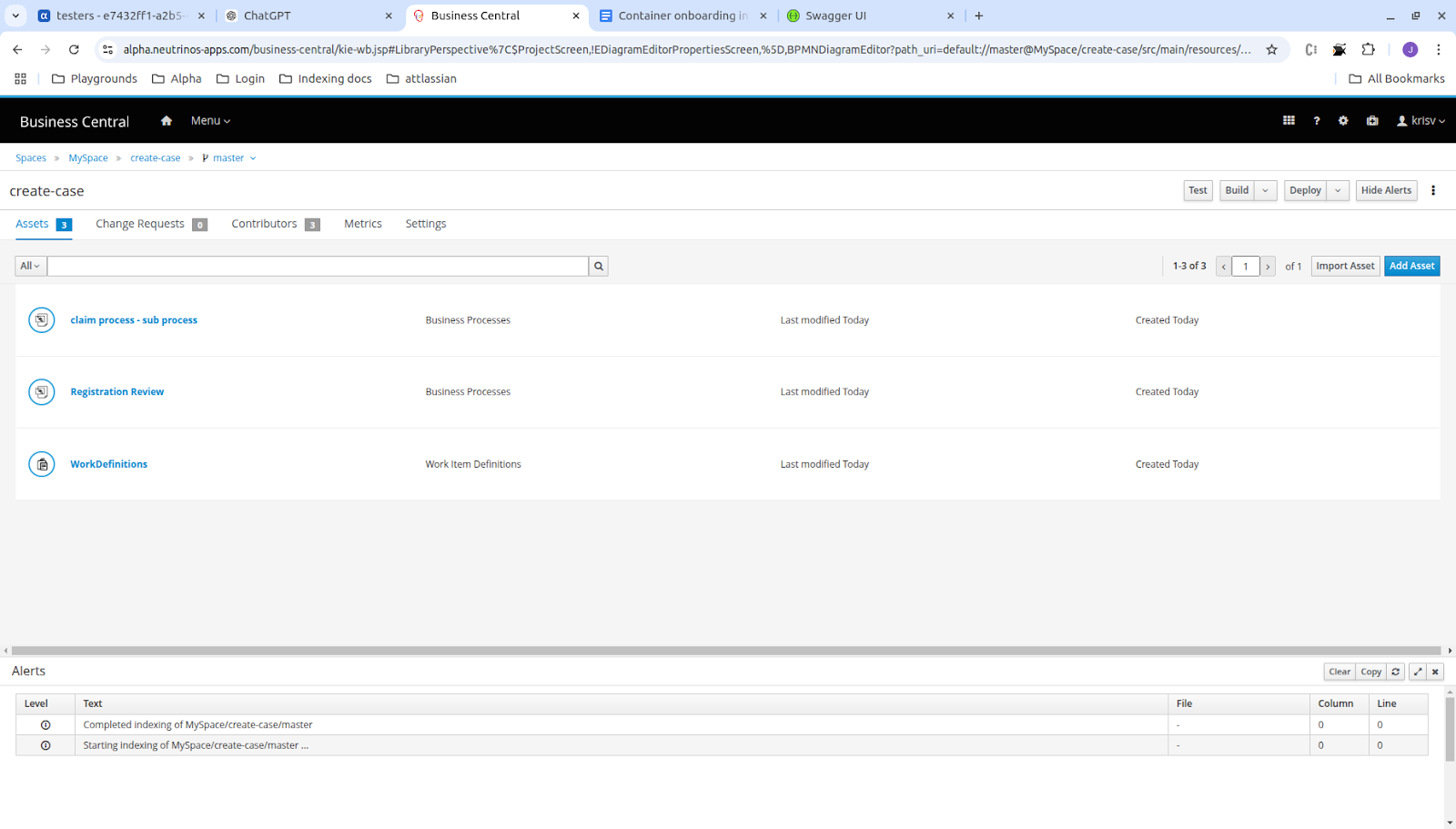Go to previous assets page
The image size is (1456, 829).
[1224, 266]
